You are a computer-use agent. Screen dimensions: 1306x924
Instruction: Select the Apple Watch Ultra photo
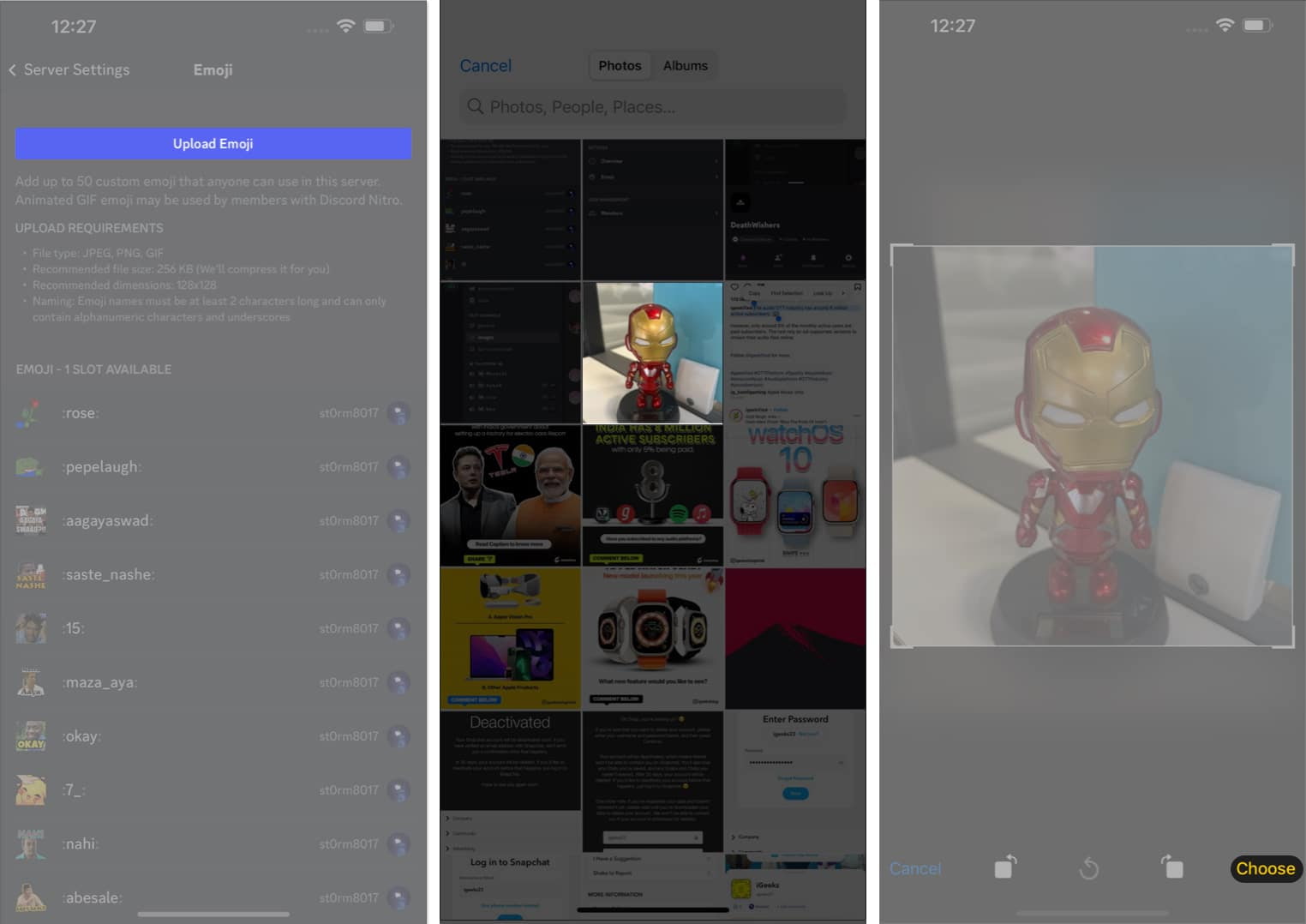(x=652, y=639)
